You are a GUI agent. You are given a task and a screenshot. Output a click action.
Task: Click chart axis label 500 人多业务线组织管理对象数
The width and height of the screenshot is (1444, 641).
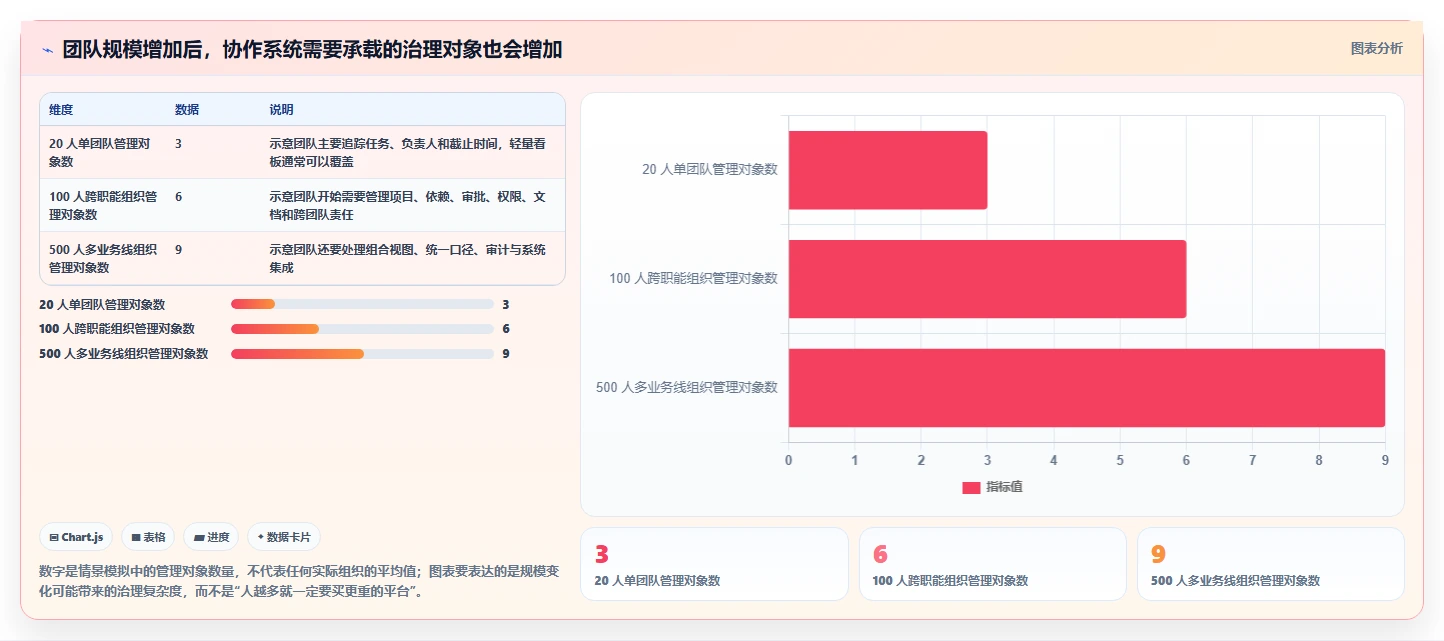point(687,387)
